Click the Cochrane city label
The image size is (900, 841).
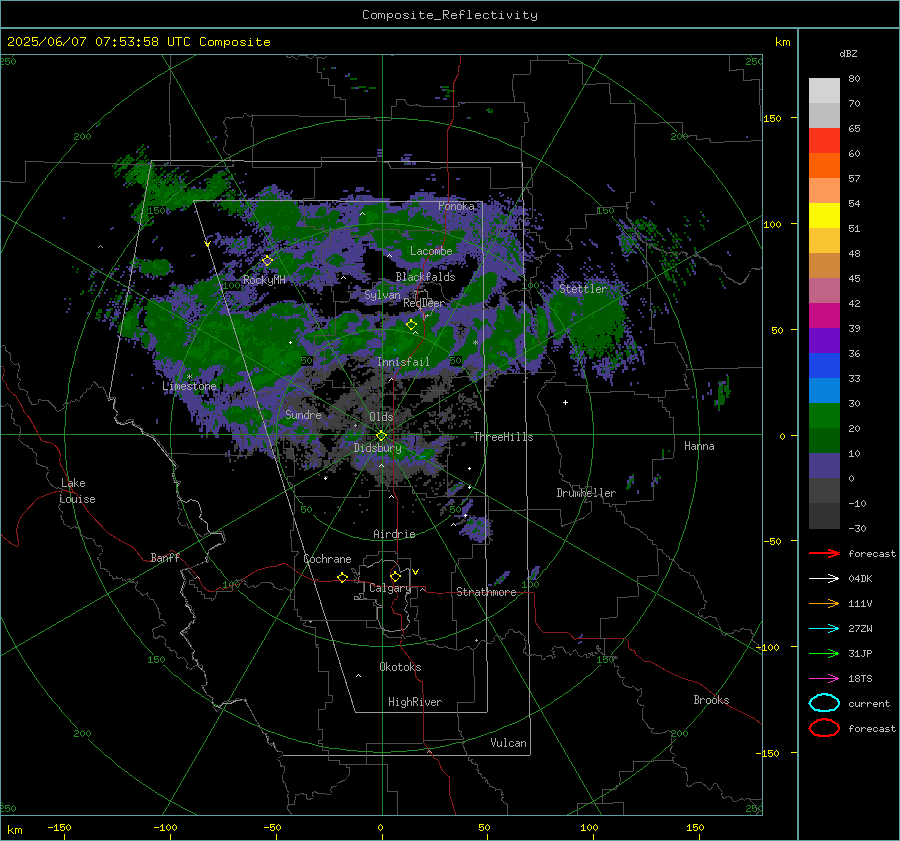pos(327,559)
